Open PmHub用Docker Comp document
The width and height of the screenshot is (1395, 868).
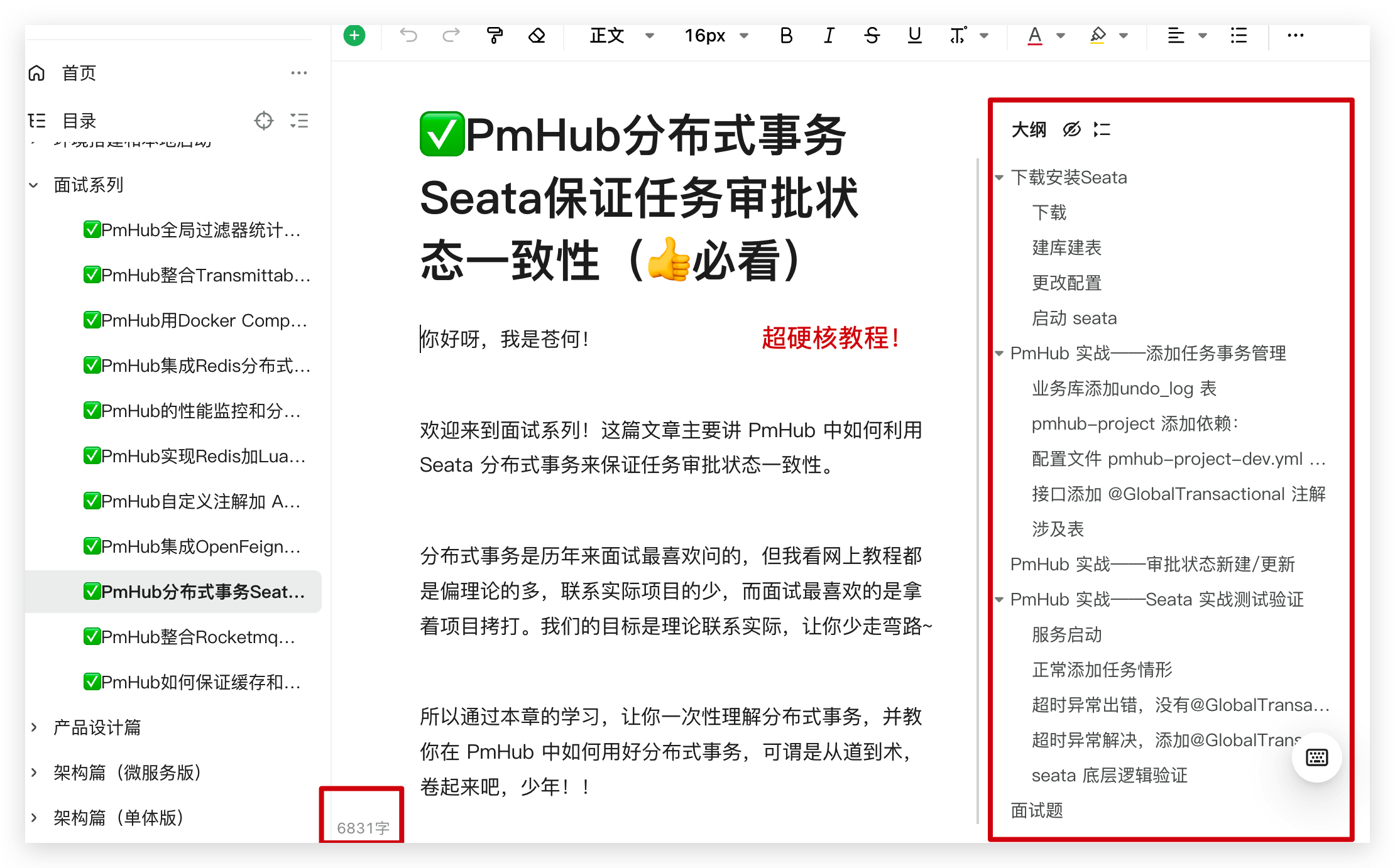tap(195, 320)
